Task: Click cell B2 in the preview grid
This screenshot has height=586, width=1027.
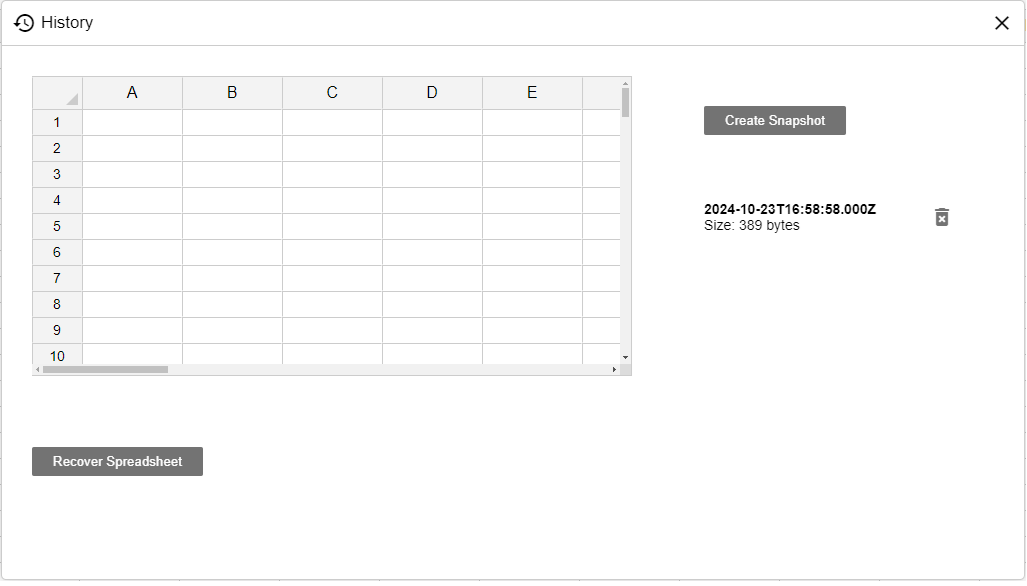Action: 233,149
